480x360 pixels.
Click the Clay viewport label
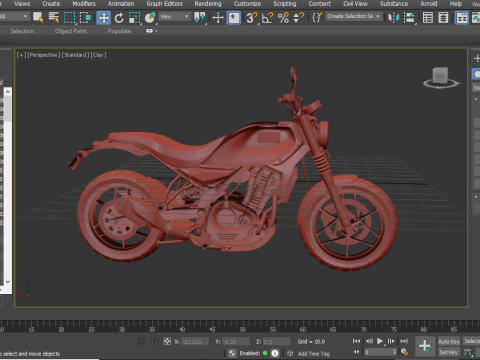click(x=98, y=55)
